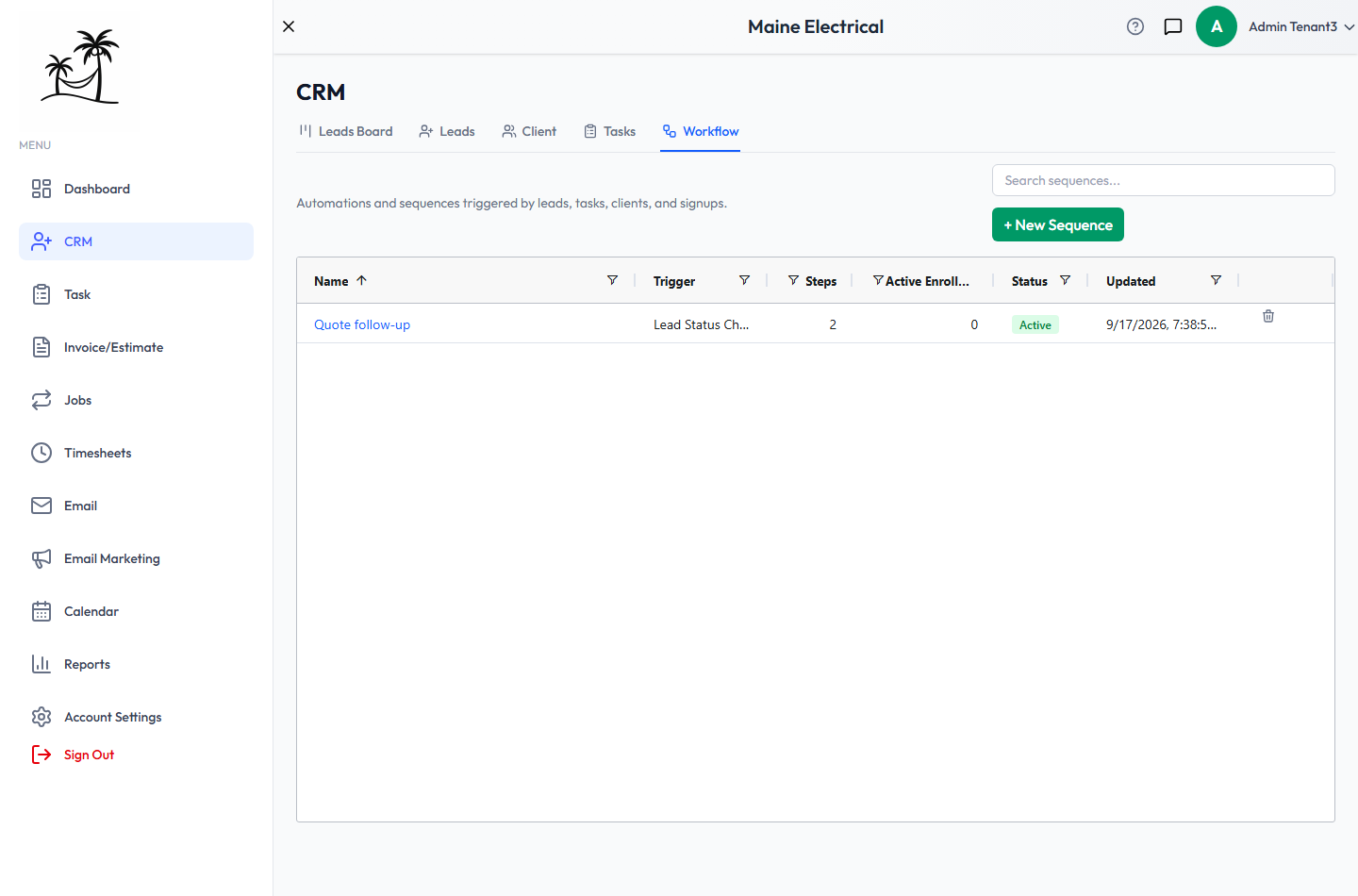Close the sidebar with the X icon

tap(289, 26)
